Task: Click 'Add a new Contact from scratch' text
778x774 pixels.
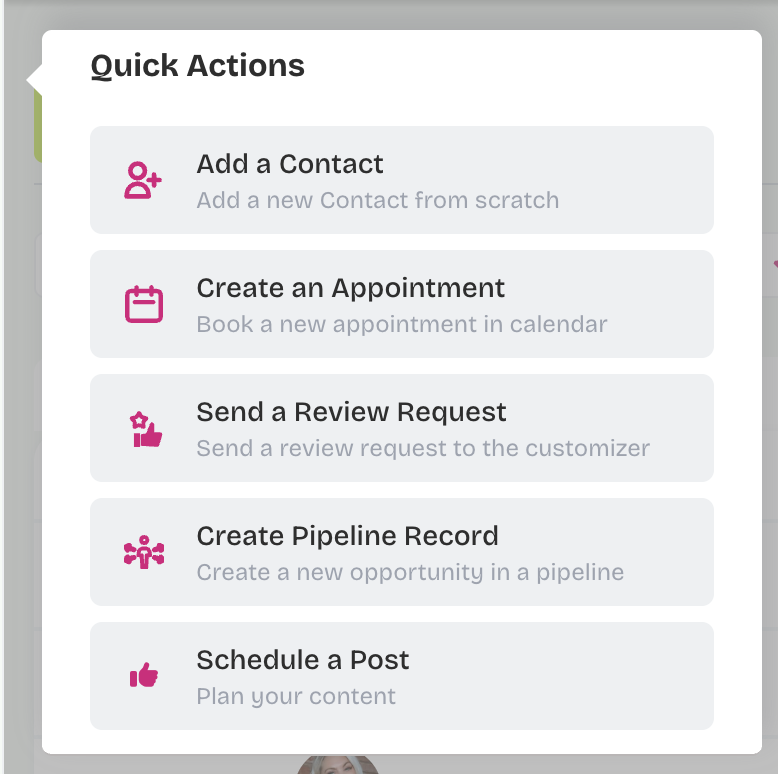Action: pos(377,200)
